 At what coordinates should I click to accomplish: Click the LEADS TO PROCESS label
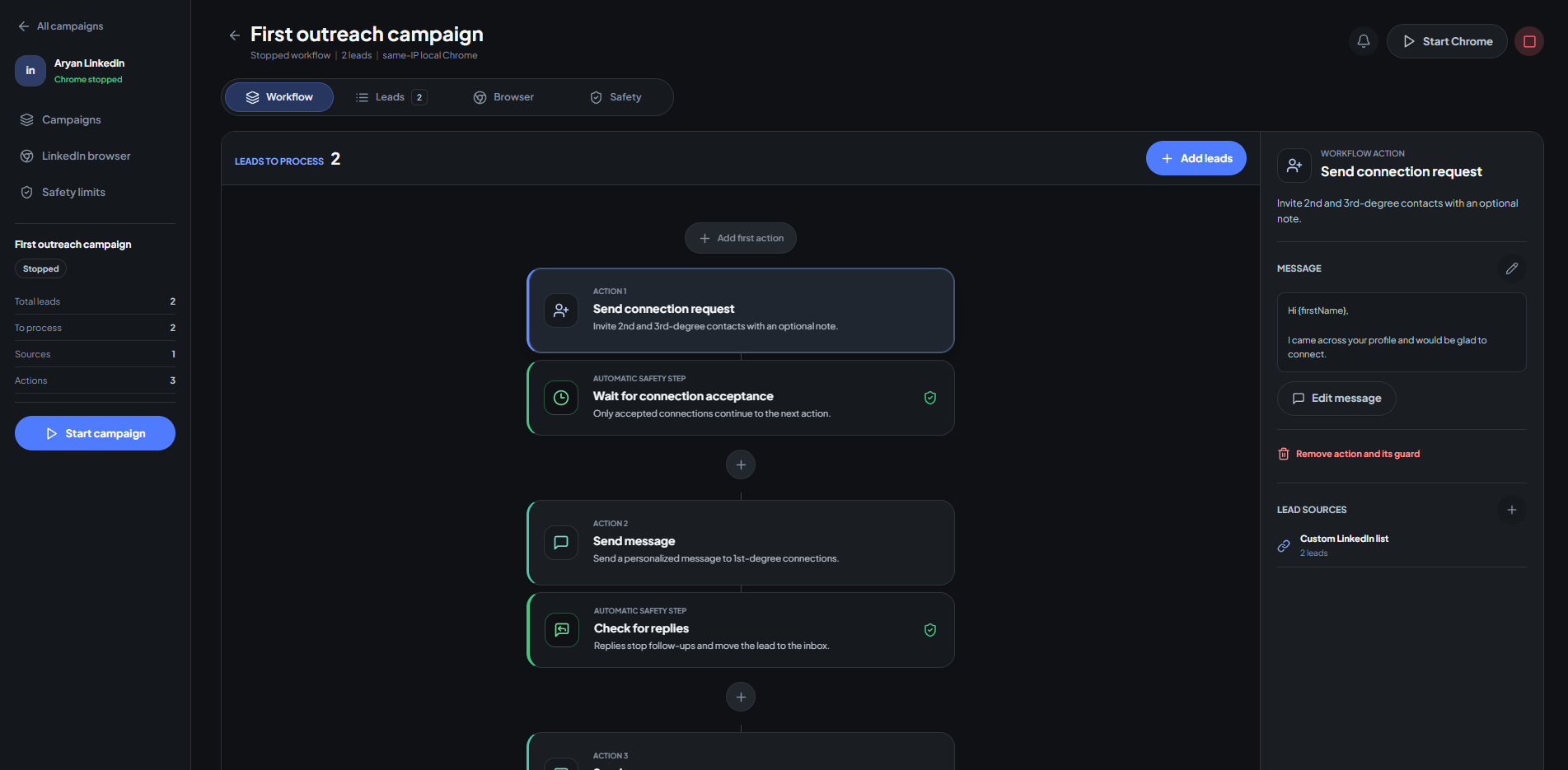tap(279, 161)
